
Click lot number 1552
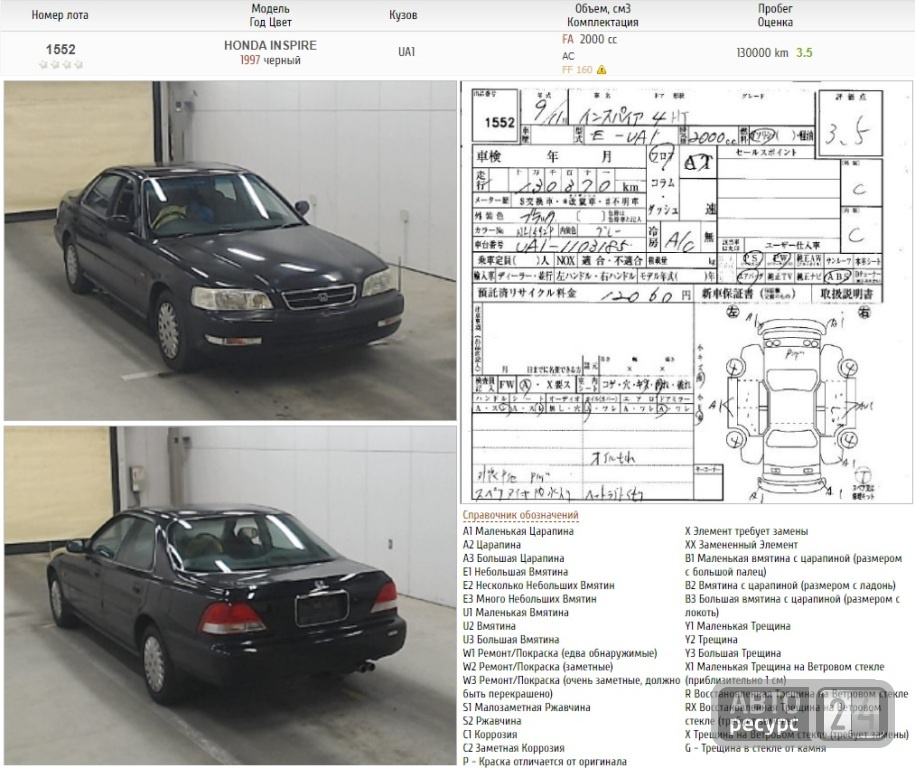point(61,50)
